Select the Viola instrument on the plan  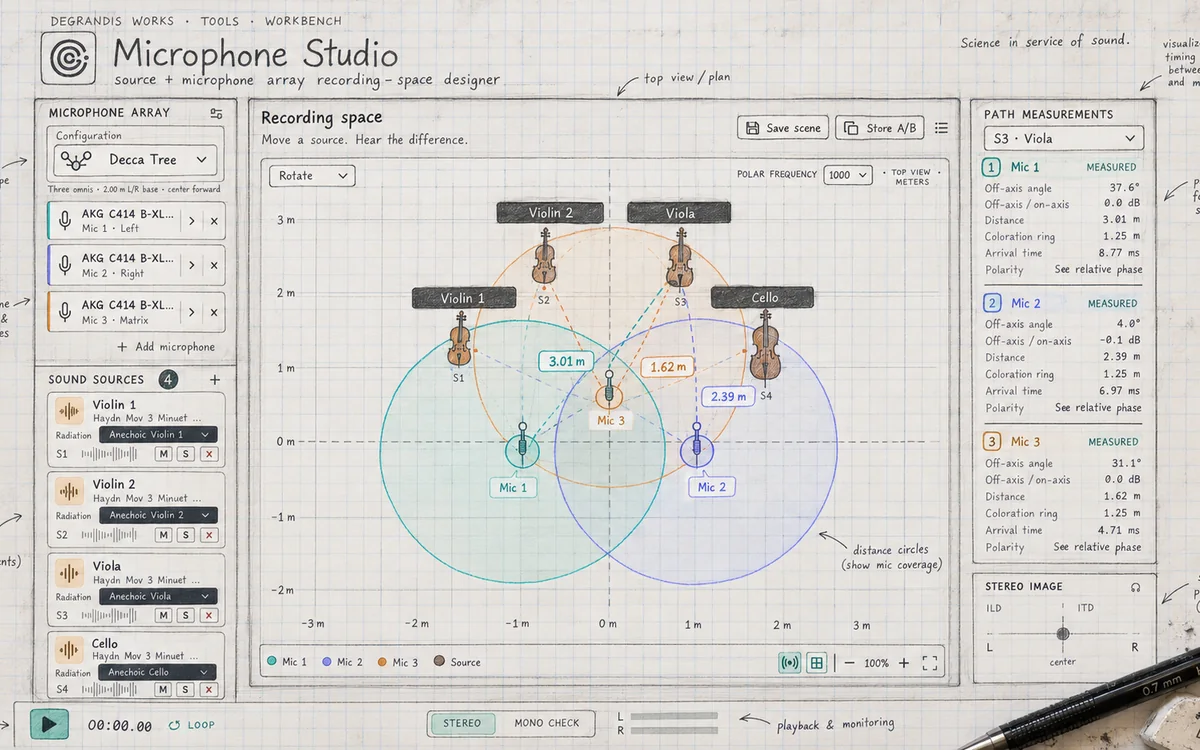(680, 258)
